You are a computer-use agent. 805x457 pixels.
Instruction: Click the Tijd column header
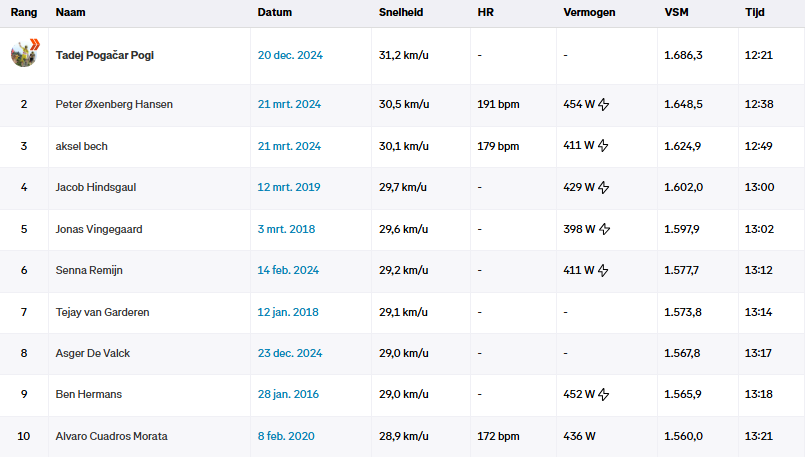(755, 12)
